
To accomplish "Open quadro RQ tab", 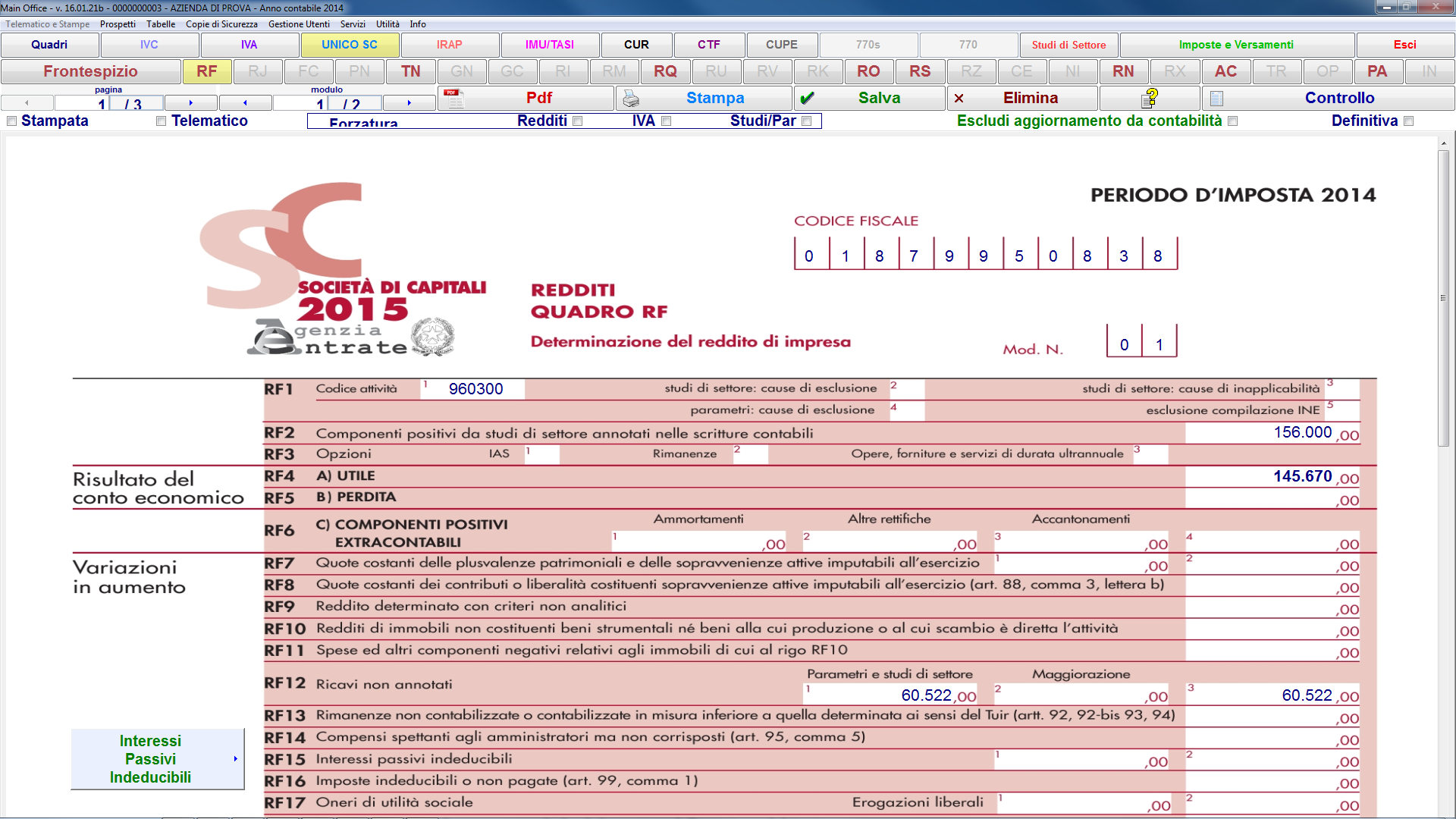I will click(666, 71).
